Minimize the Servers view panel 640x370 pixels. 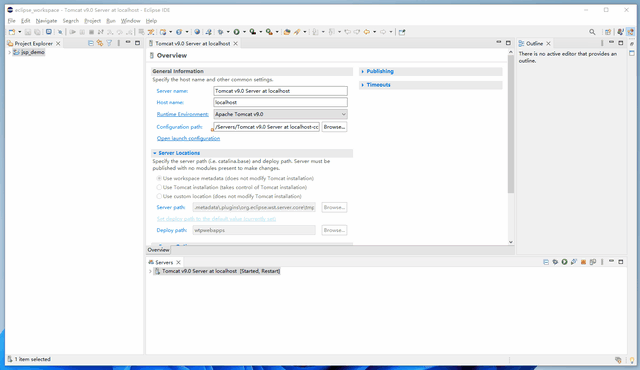(611, 261)
